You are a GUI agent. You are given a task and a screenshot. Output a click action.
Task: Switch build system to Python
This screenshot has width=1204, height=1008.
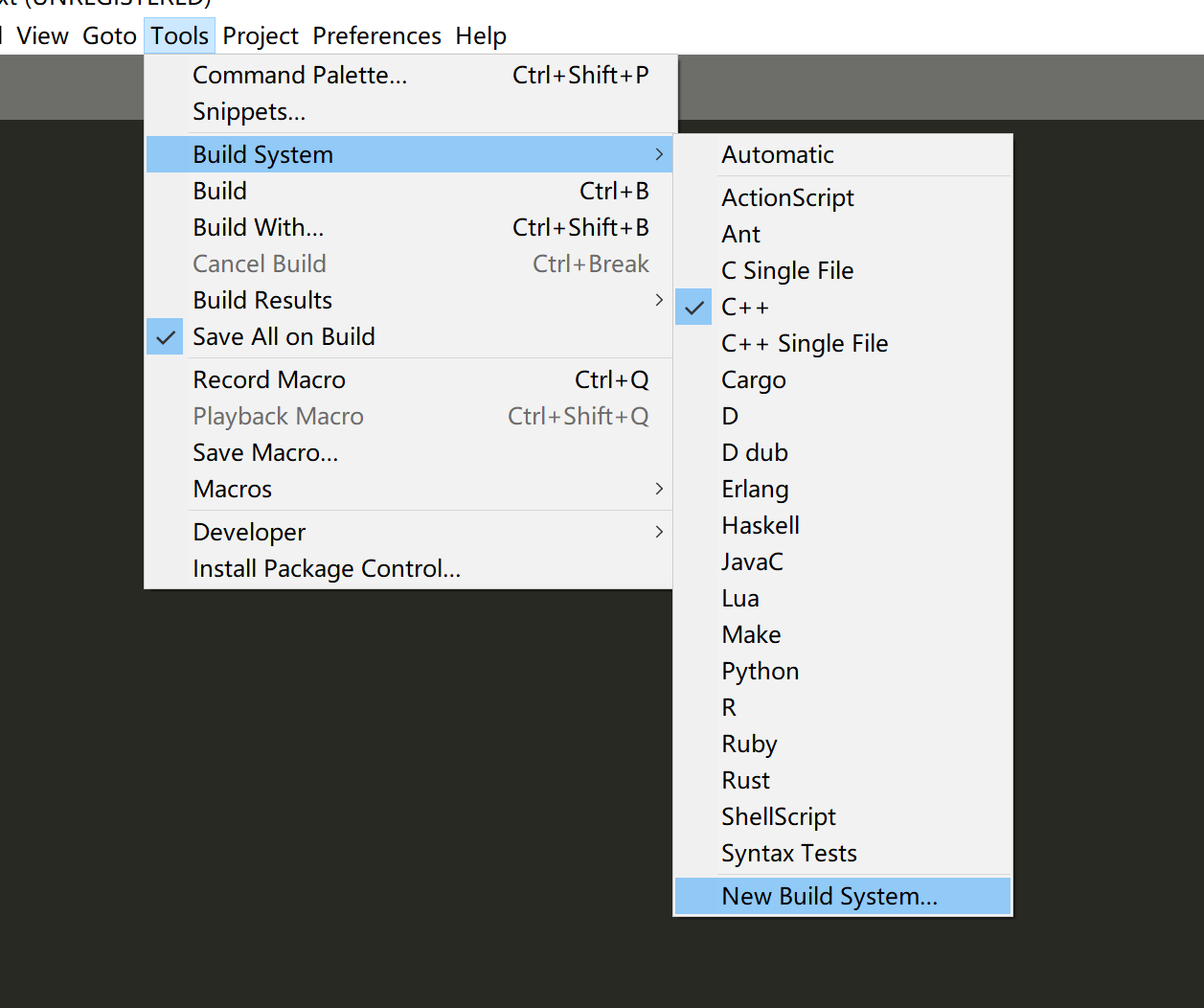point(760,671)
